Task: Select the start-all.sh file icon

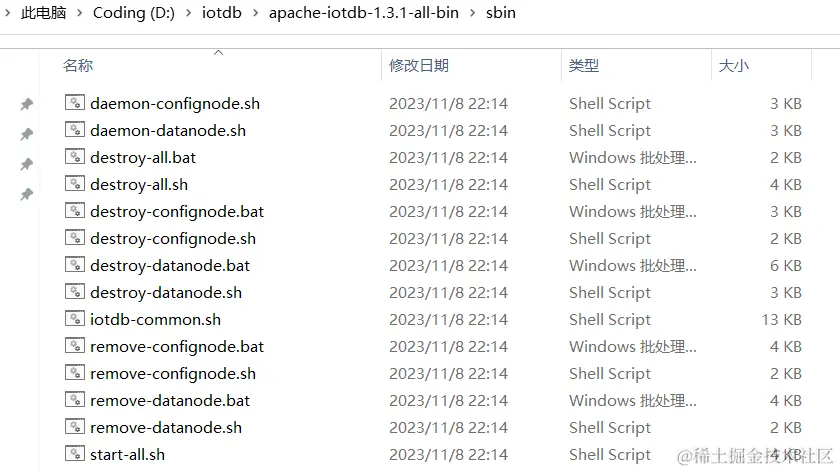Action: pyautogui.click(x=75, y=453)
